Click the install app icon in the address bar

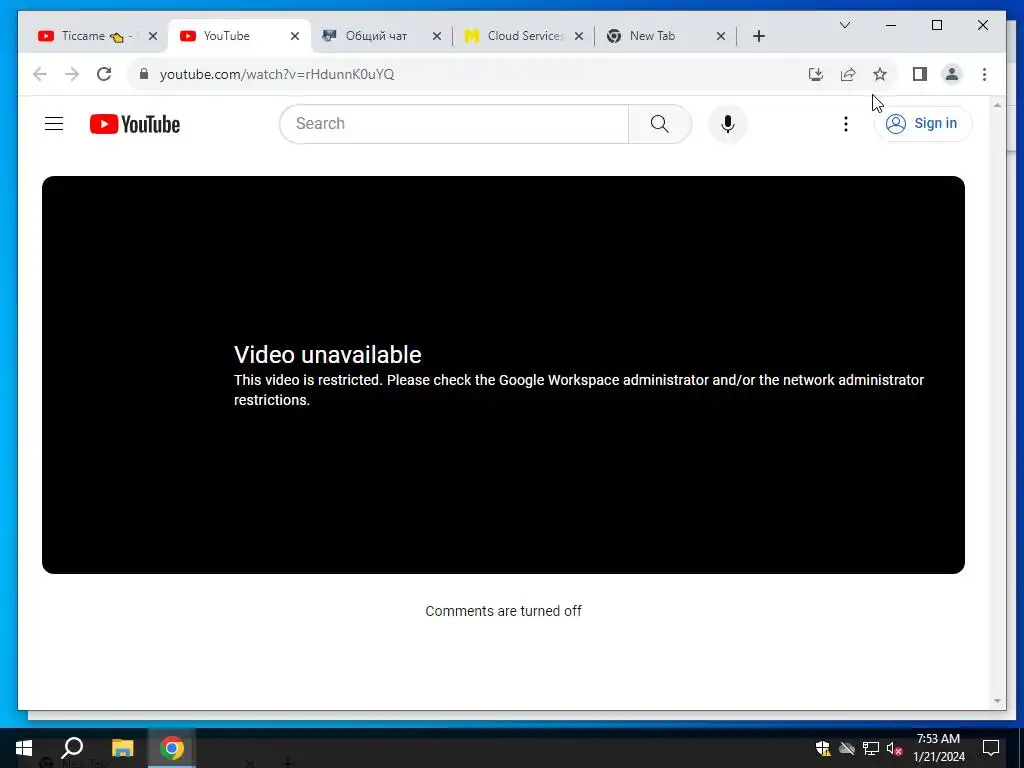coord(816,74)
